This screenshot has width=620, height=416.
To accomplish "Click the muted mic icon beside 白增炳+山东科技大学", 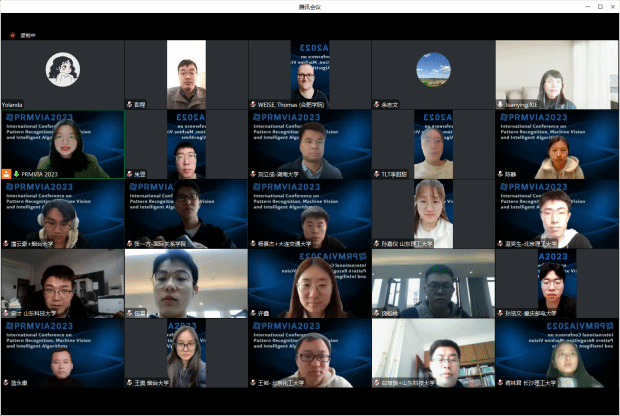I will click(x=377, y=382).
